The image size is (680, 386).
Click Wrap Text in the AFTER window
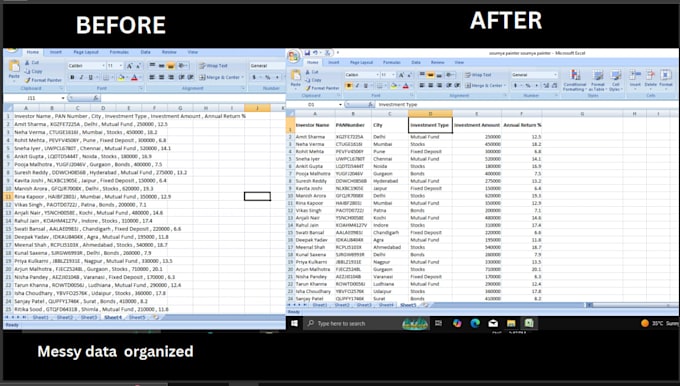[x=478, y=75]
